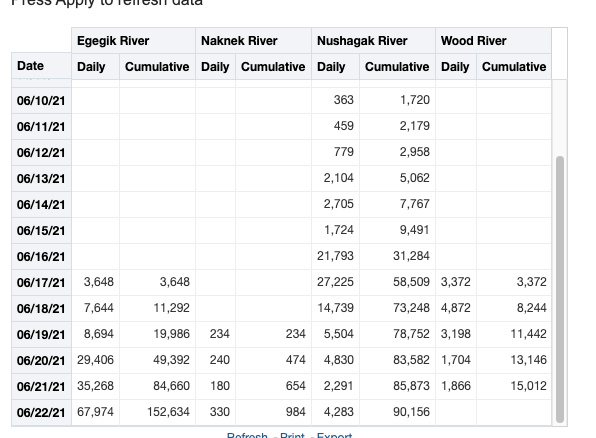
Task: Select the cell showing 152,634
Action: pyautogui.click(x=157, y=412)
